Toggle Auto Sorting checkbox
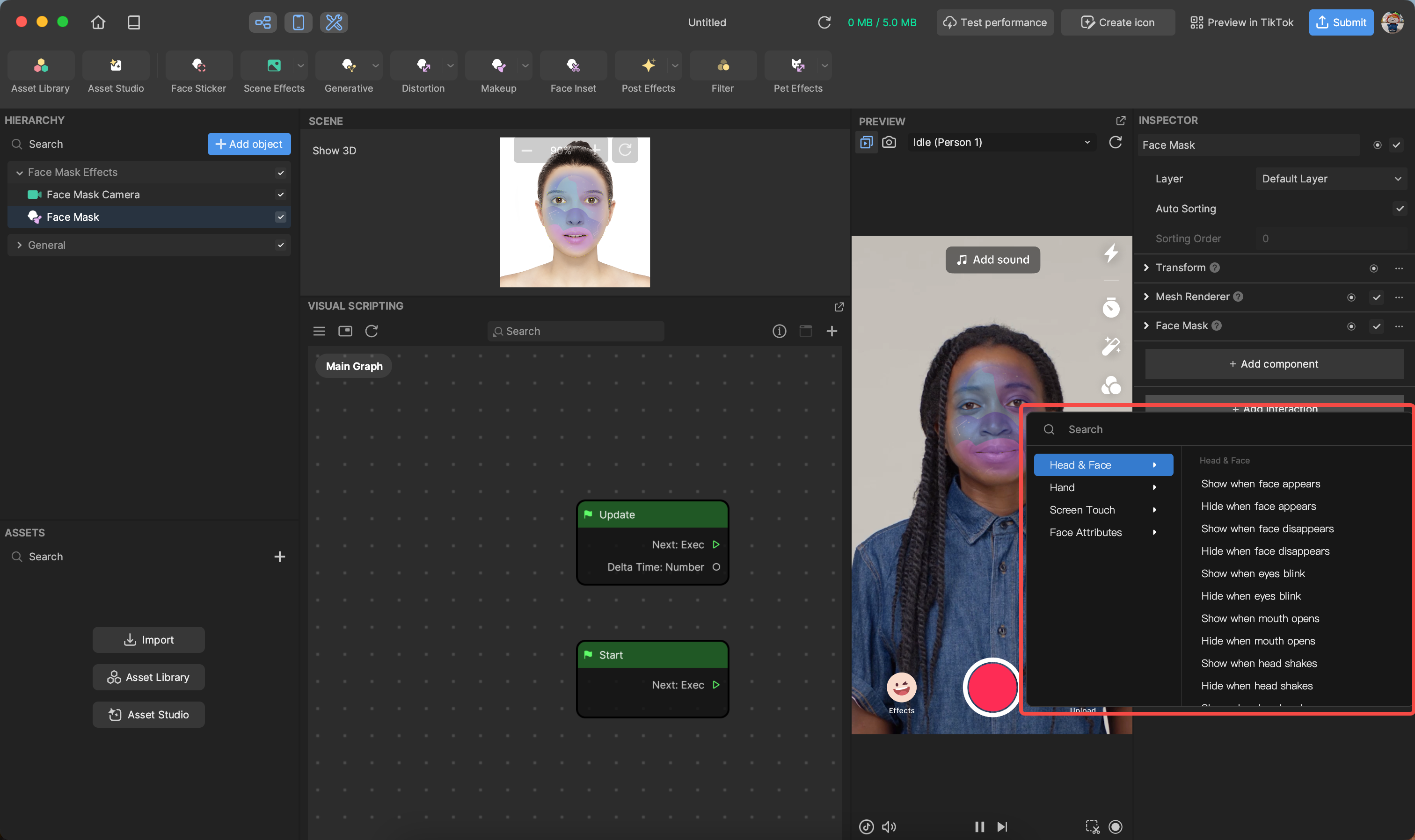The width and height of the screenshot is (1415, 840). 1400,209
